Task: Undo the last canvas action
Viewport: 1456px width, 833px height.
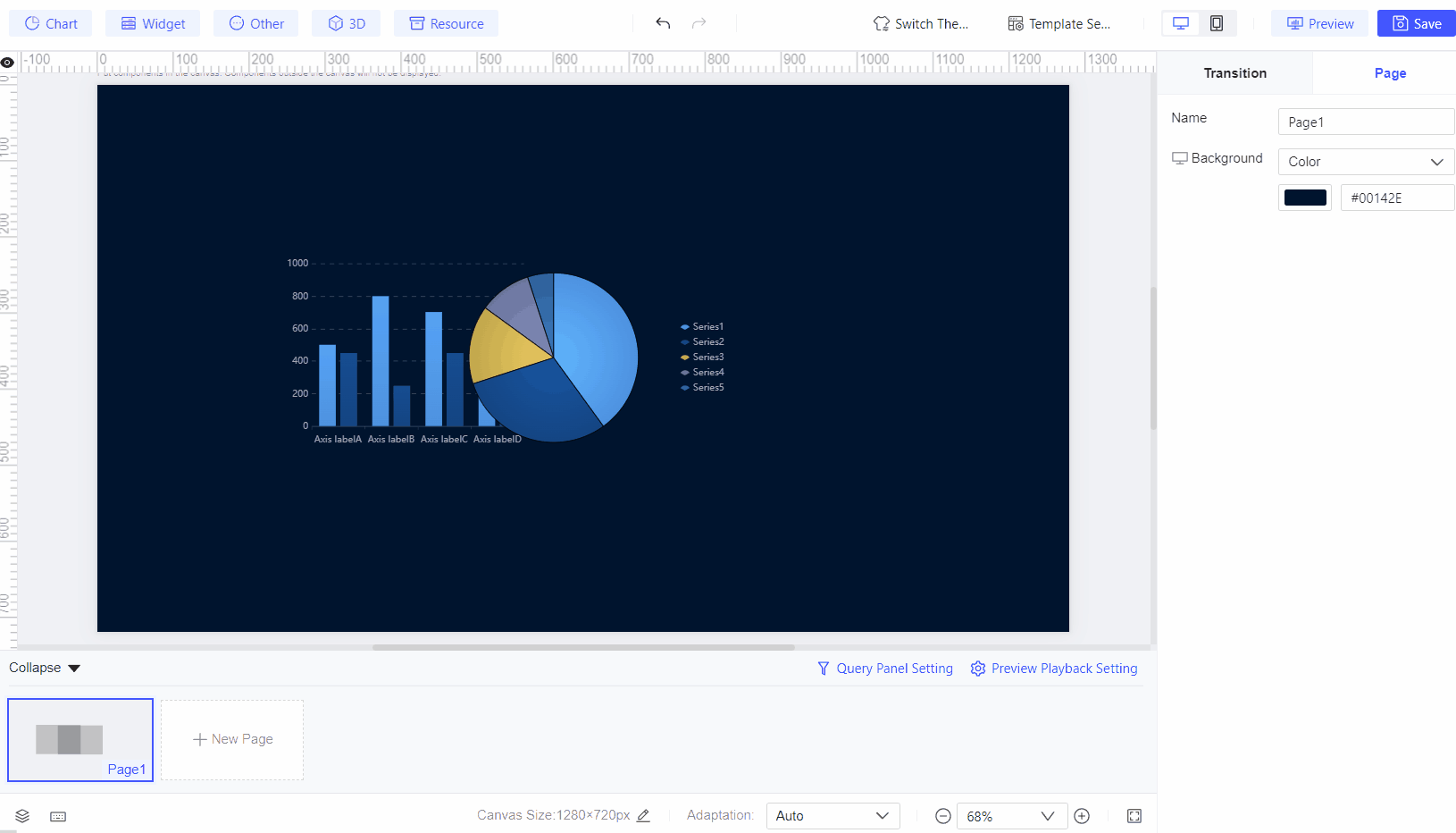Action: coord(663,23)
